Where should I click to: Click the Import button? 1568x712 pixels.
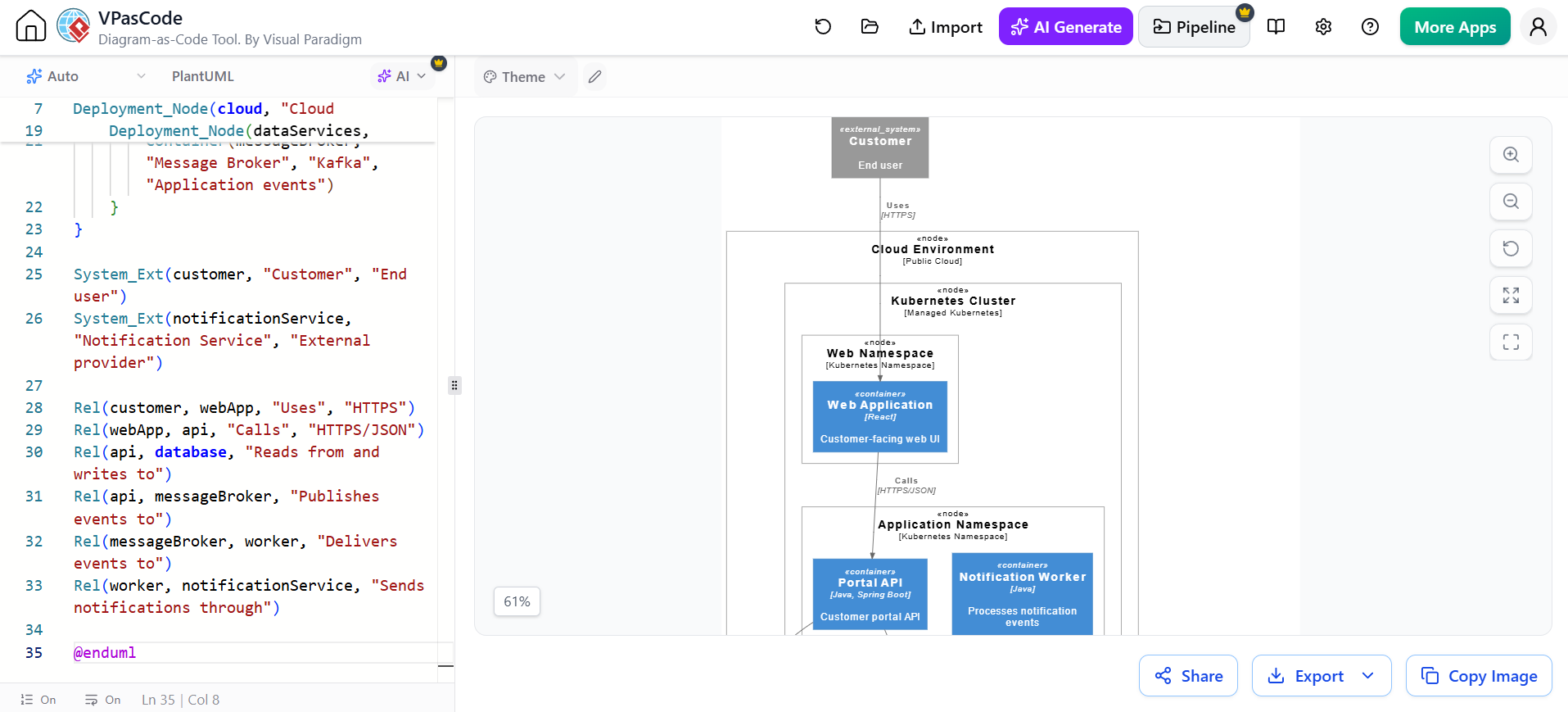click(x=946, y=27)
